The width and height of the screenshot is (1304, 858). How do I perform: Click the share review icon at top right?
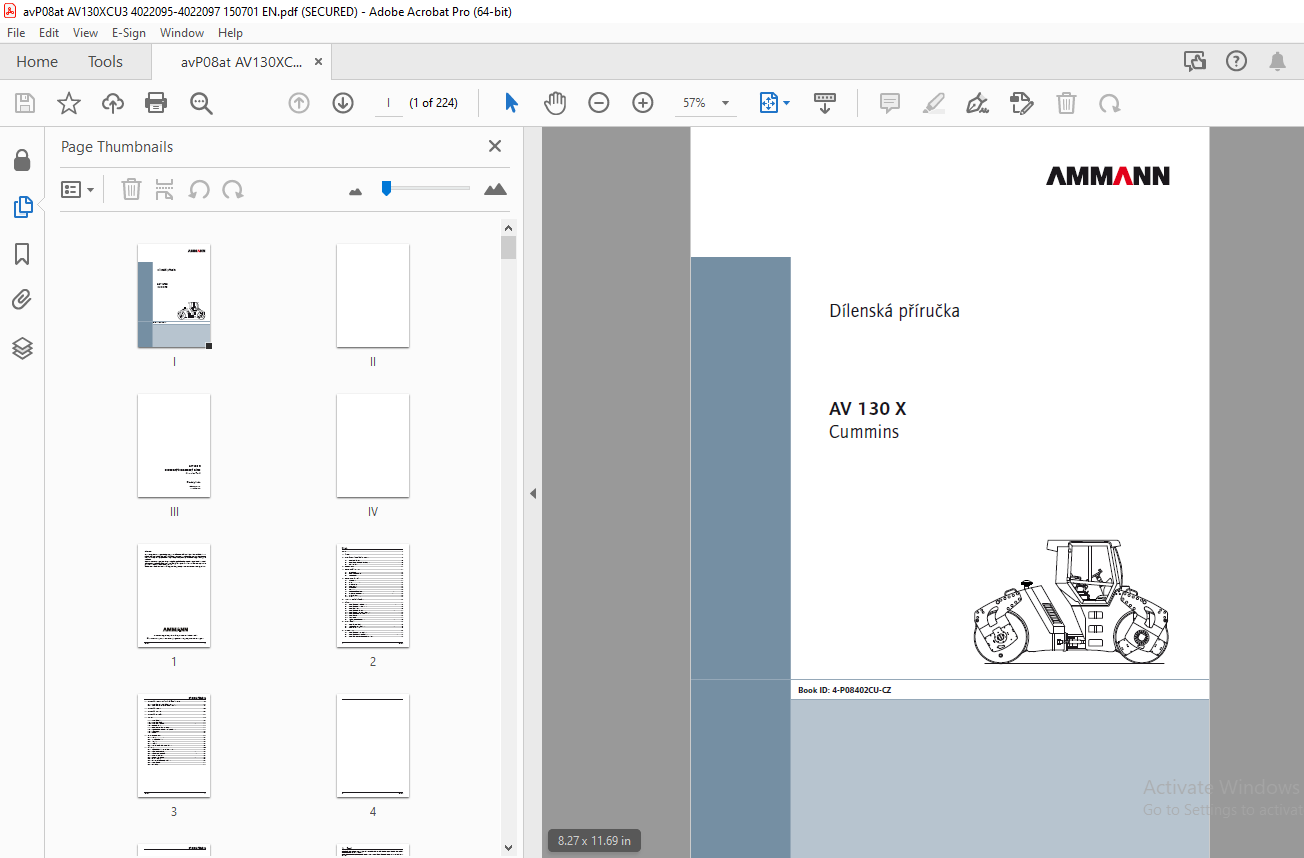[1195, 62]
